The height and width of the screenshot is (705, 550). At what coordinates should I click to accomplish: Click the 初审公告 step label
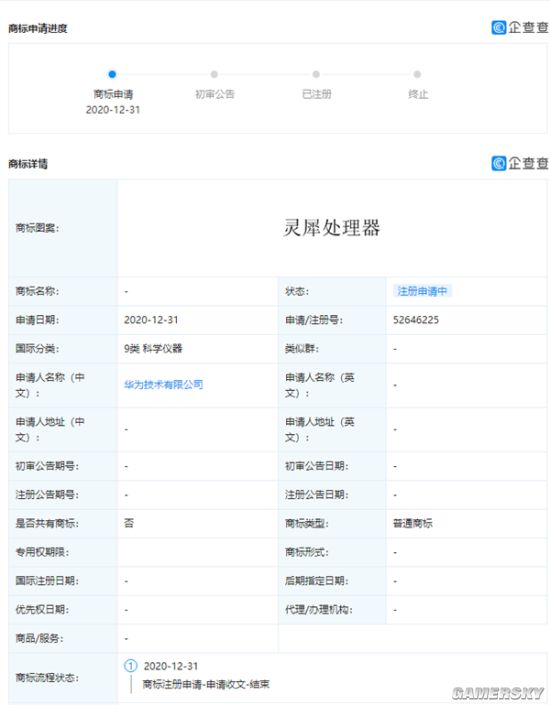click(x=215, y=94)
